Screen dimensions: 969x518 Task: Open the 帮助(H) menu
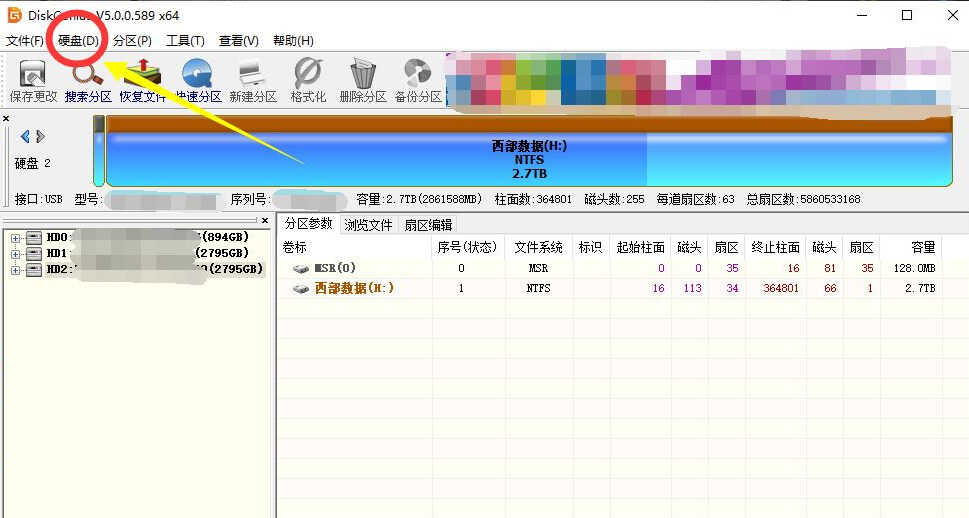(x=294, y=41)
